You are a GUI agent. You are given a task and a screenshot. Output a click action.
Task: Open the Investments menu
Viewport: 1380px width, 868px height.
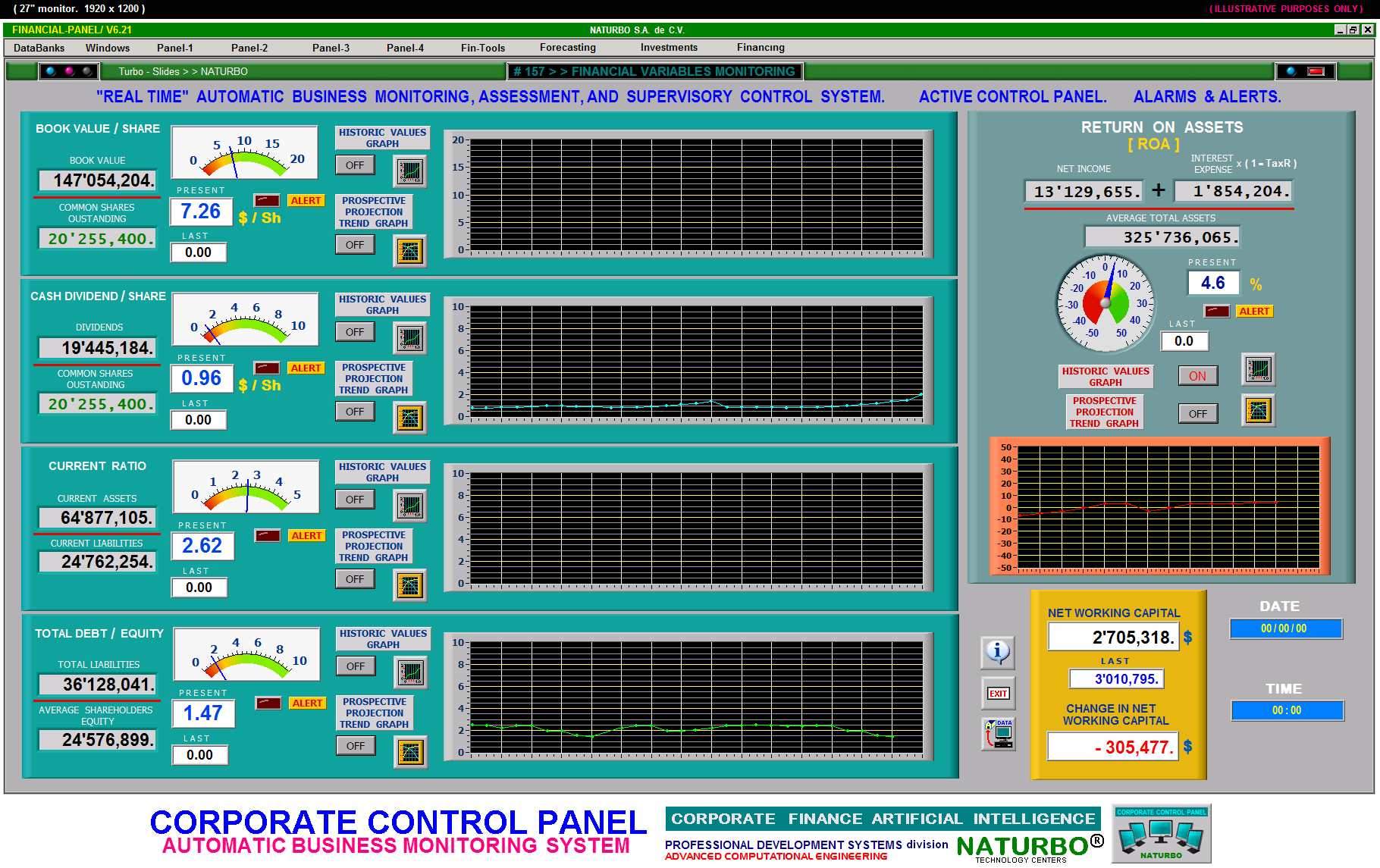click(669, 48)
